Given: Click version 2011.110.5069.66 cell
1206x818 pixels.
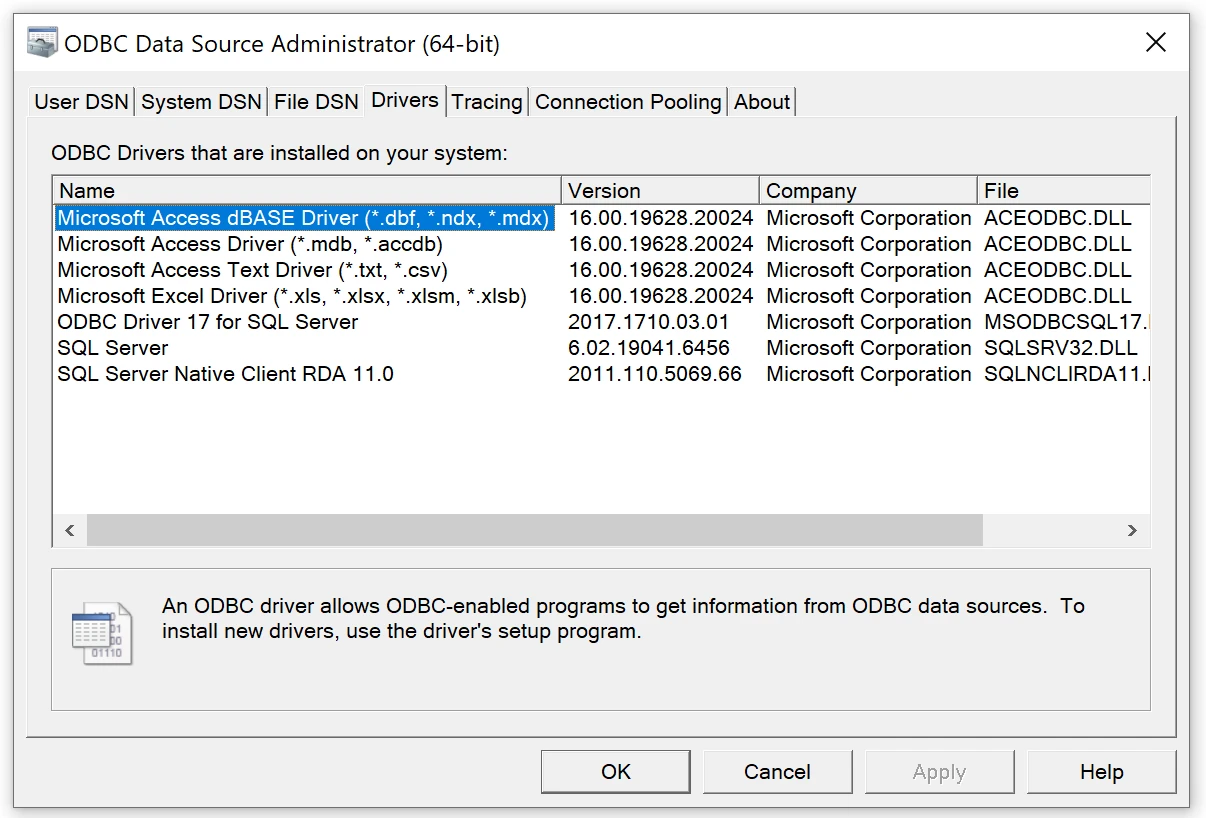Looking at the screenshot, I should pyautogui.click(x=655, y=374).
